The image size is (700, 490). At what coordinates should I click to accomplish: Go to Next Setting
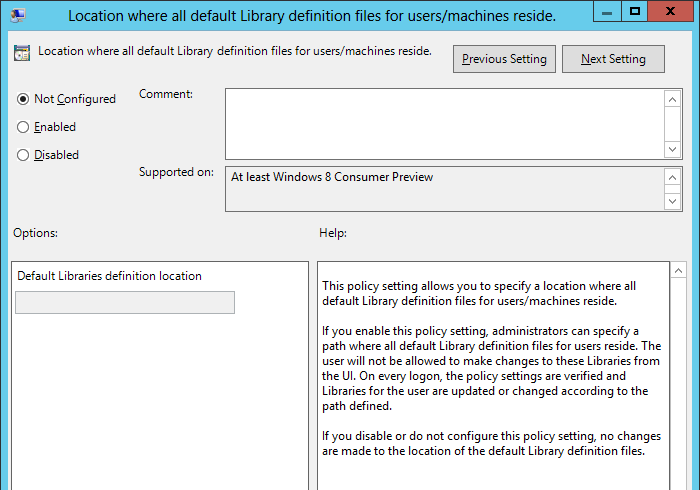tap(613, 59)
